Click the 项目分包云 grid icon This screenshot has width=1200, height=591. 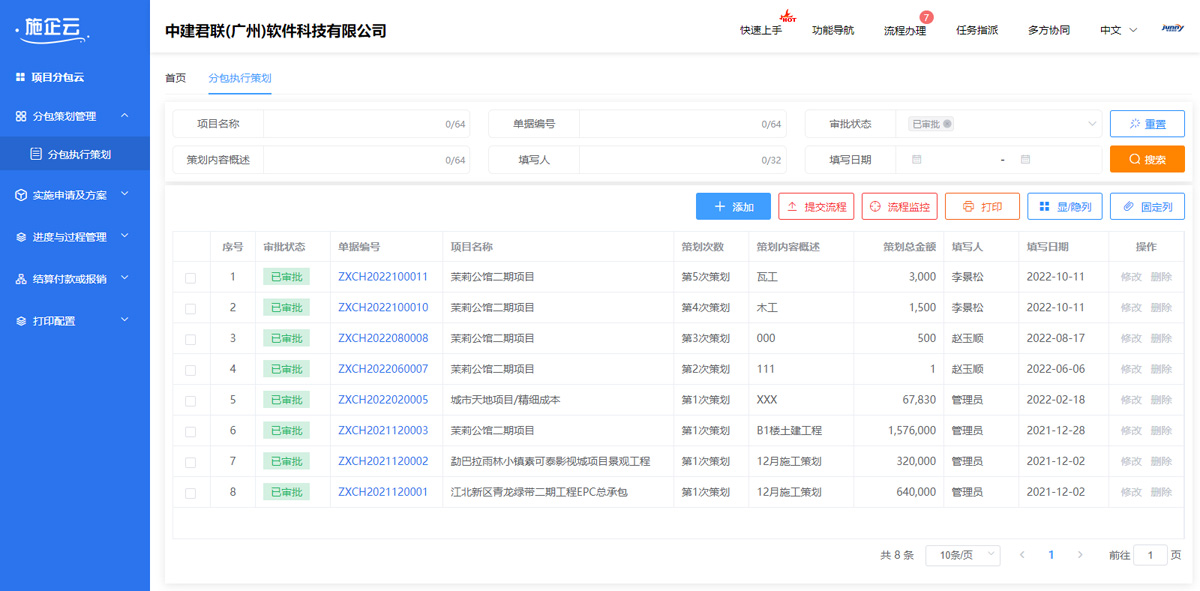pyautogui.click(x=20, y=77)
